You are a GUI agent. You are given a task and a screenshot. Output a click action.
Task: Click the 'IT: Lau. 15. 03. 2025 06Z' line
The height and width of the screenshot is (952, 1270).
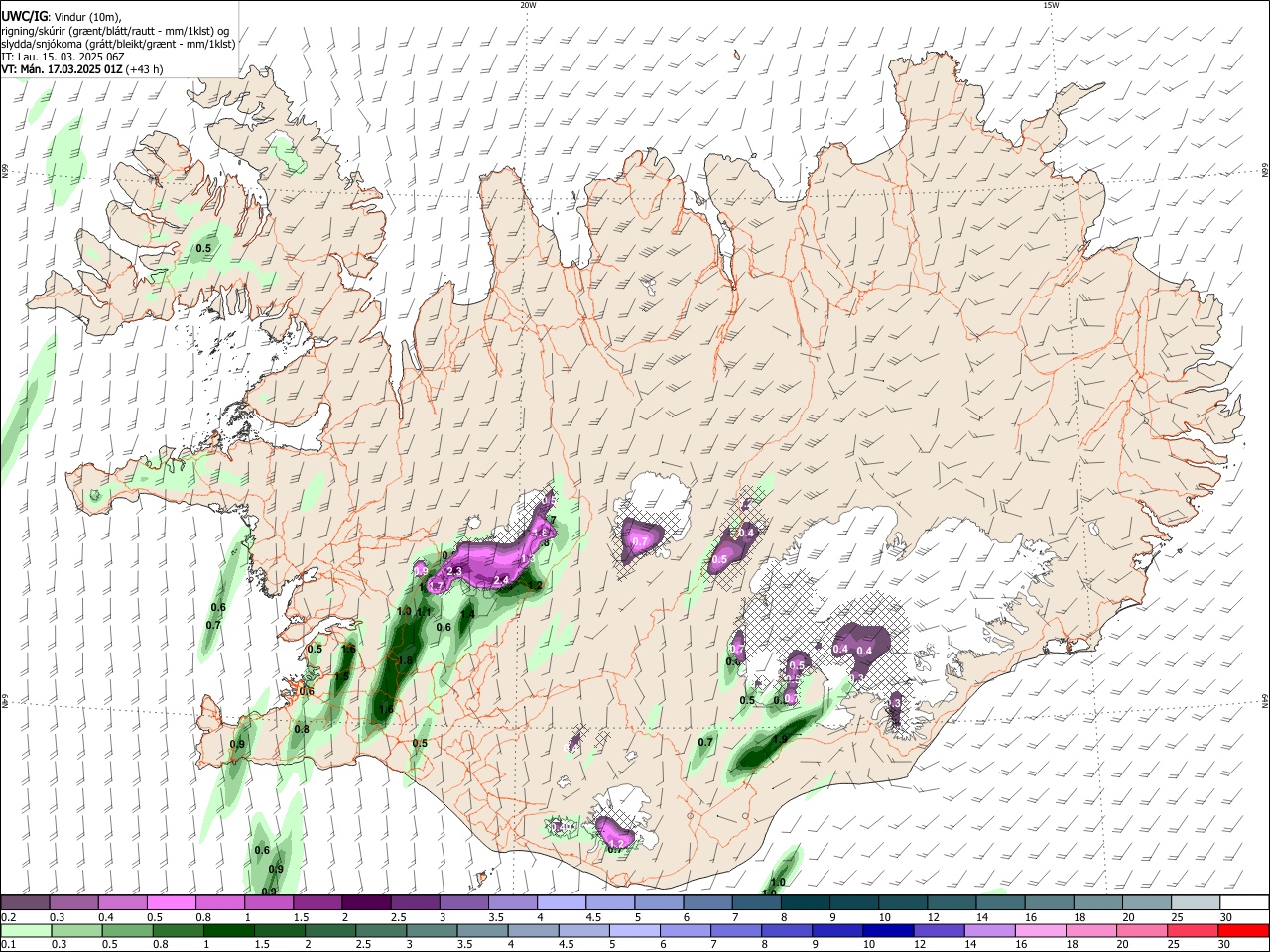[x=63, y=57]
